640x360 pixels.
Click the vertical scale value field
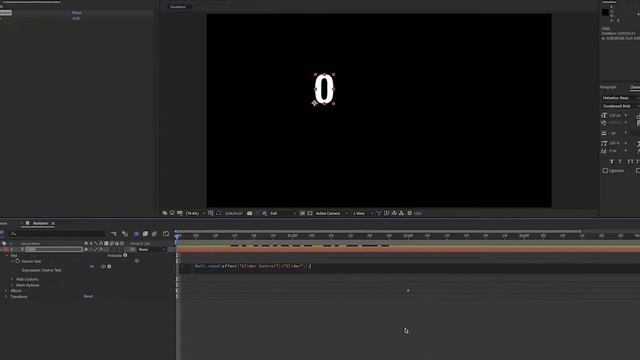pos(615,143)
